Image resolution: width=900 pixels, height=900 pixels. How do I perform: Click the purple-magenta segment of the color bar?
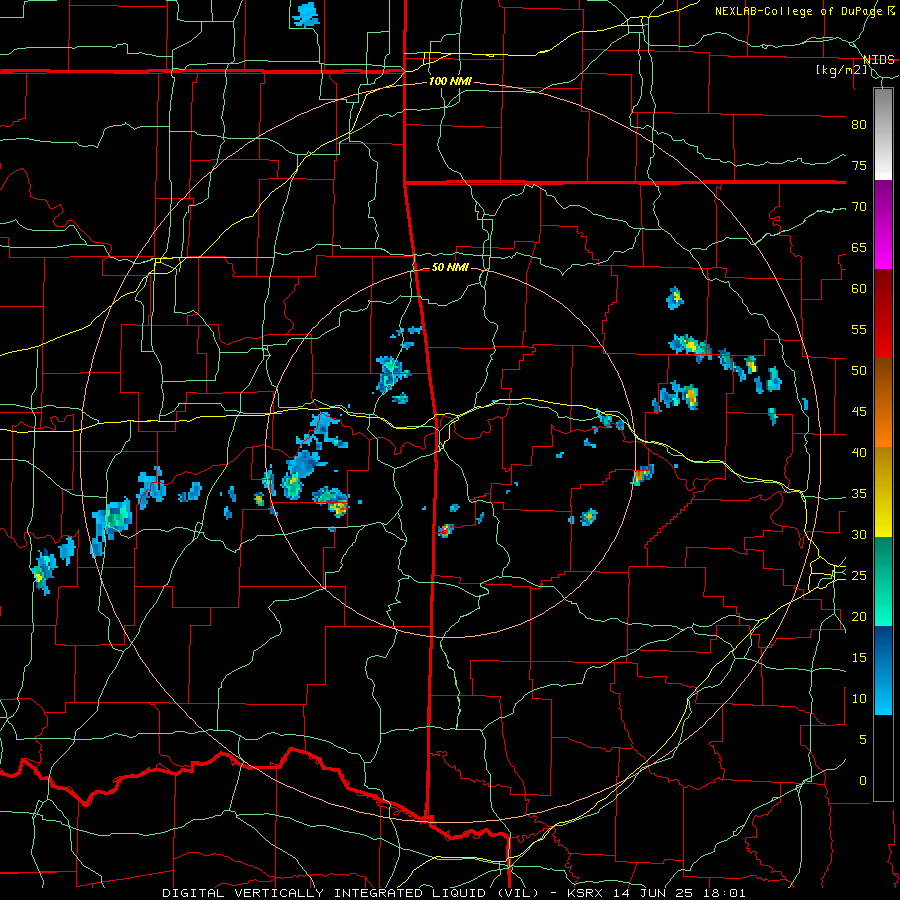(x=883, y=225)
